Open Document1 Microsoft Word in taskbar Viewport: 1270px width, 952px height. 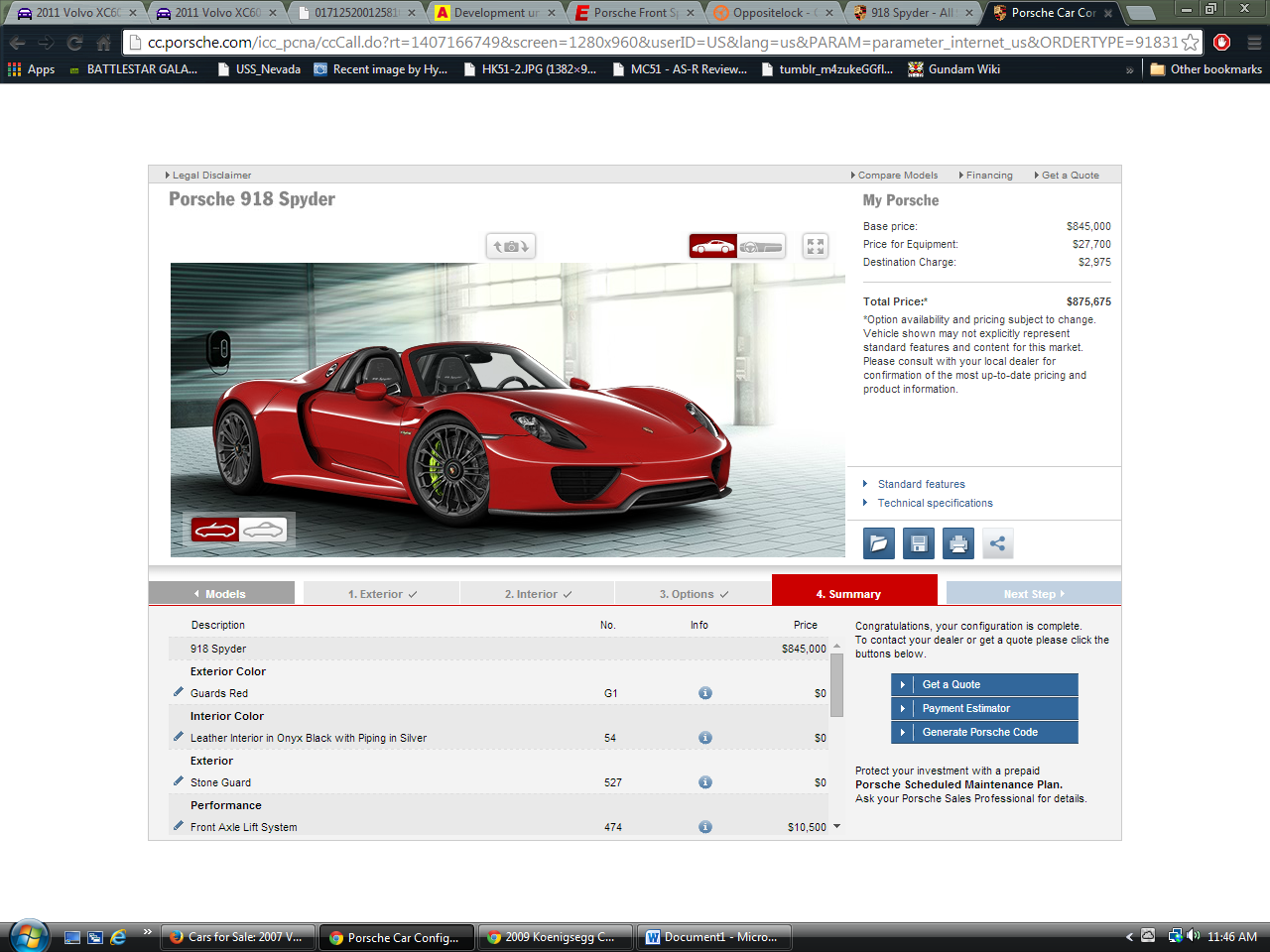(711, 937)
